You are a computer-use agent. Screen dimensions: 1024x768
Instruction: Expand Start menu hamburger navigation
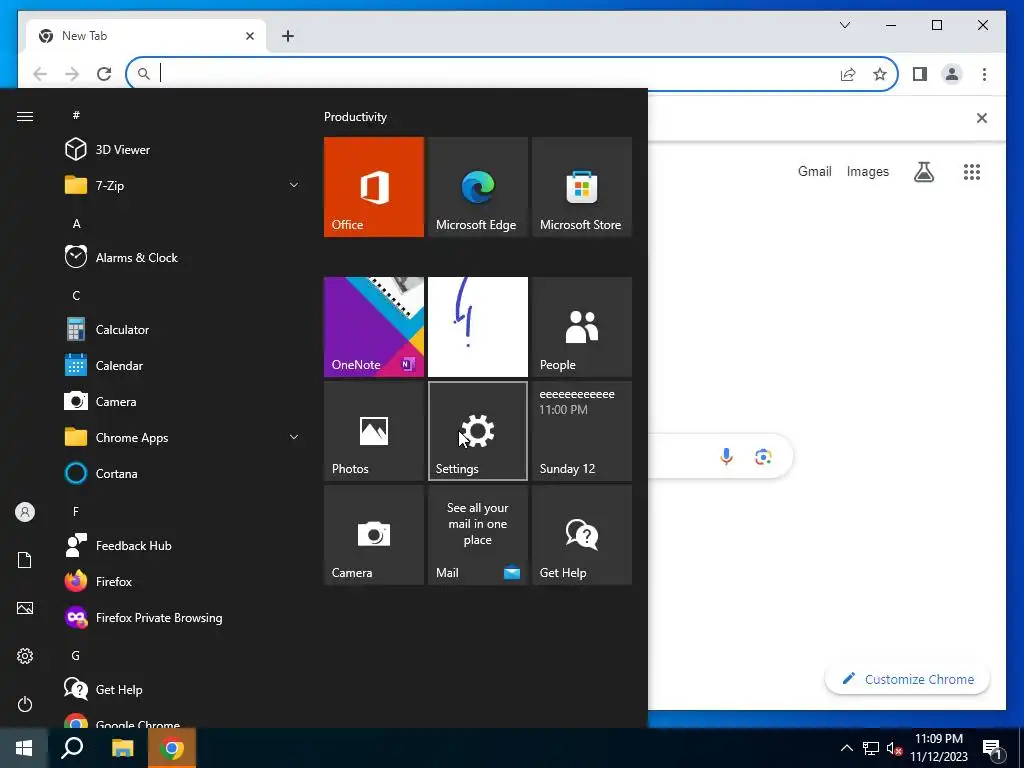tap(25, 116)
